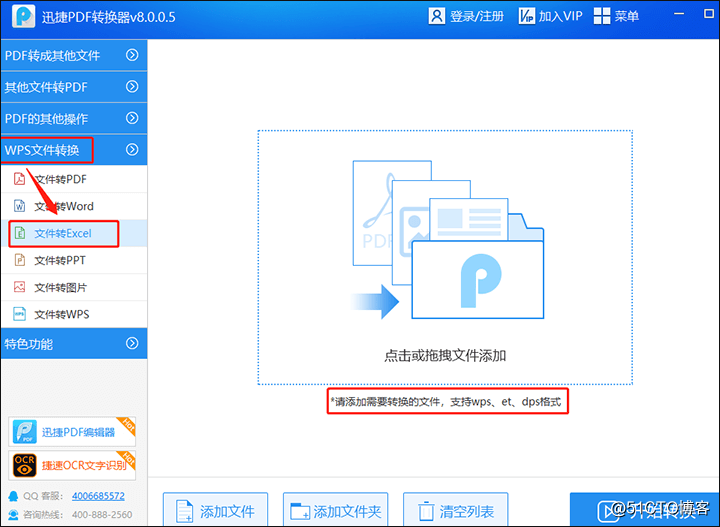The height and width of the screenshot is (527, 720).
Task: Click the 迅捷PDF转换器 app logo
Action: click(23, 17)
